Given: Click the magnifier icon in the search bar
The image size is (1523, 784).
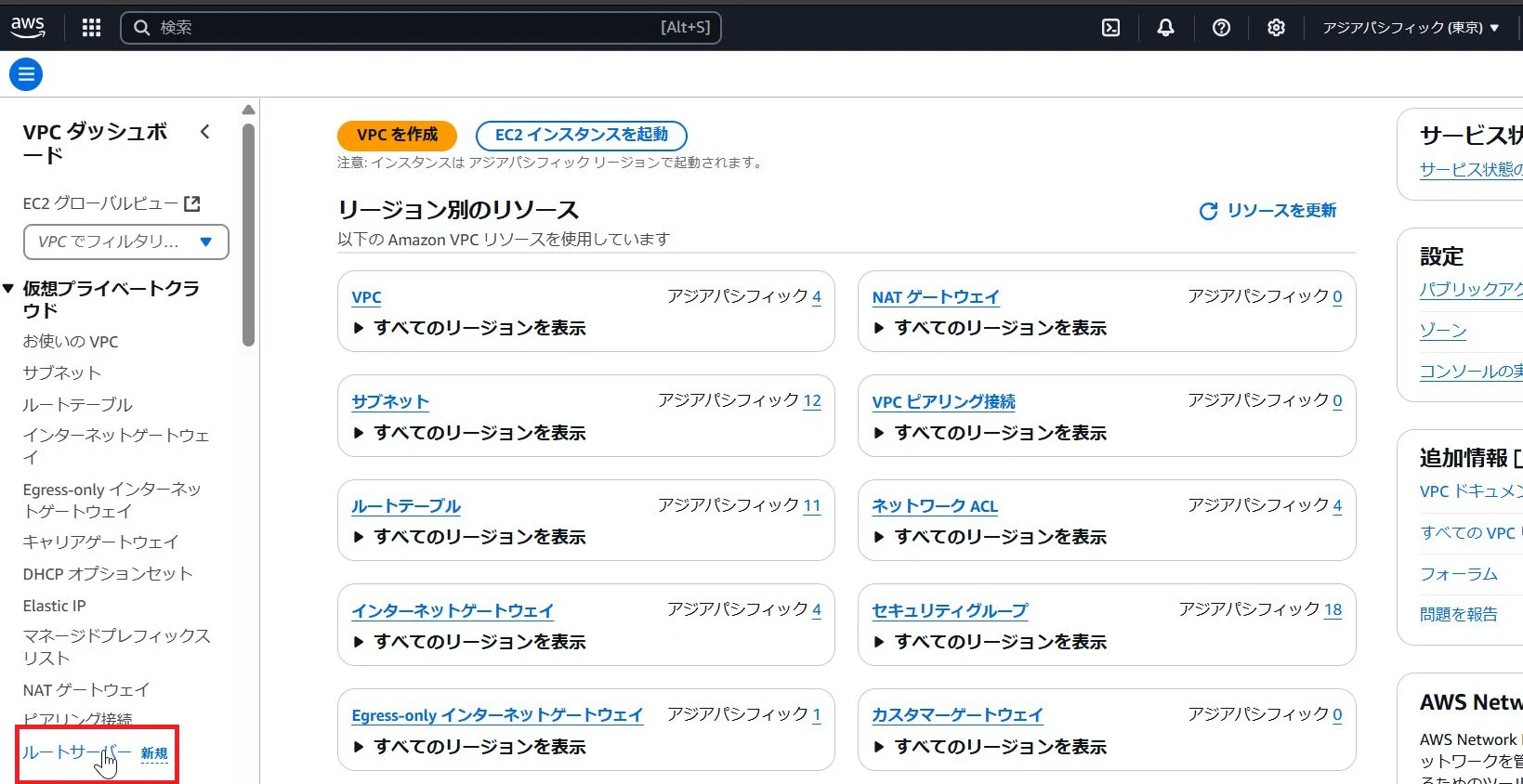Looking at the screenshot, I should pos(142,28).
